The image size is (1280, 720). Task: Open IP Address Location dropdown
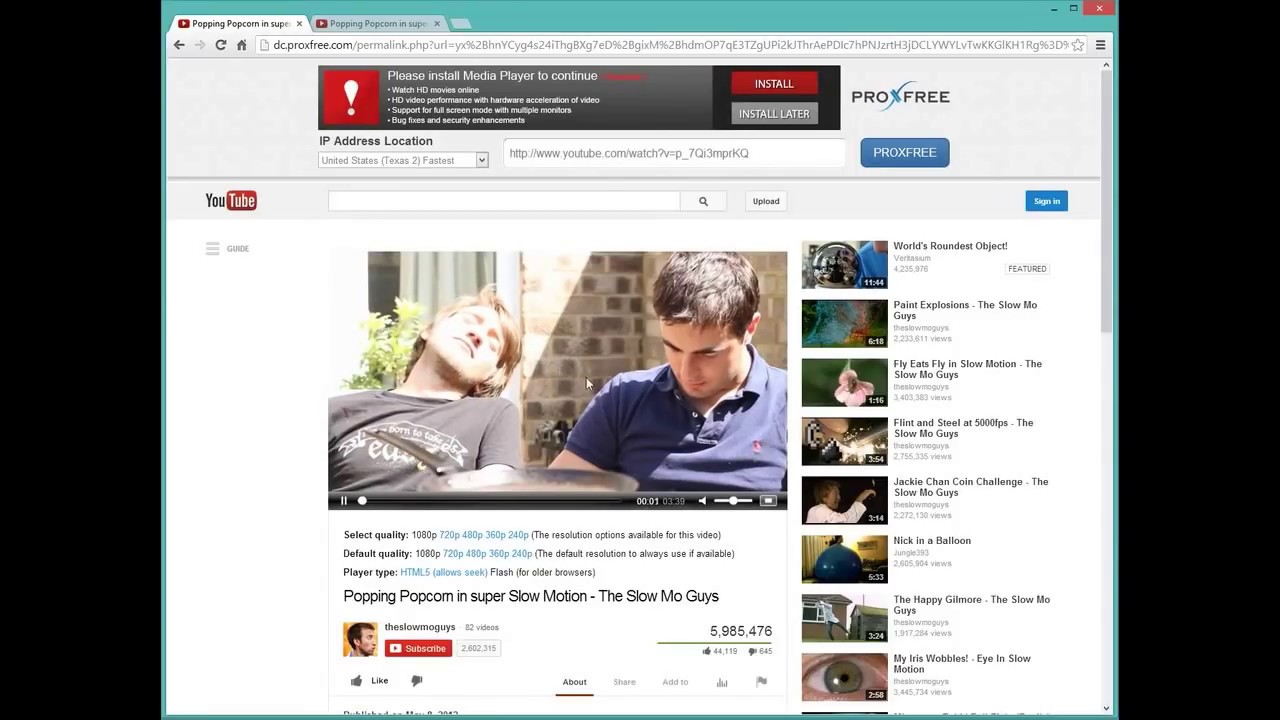(403, 160)
